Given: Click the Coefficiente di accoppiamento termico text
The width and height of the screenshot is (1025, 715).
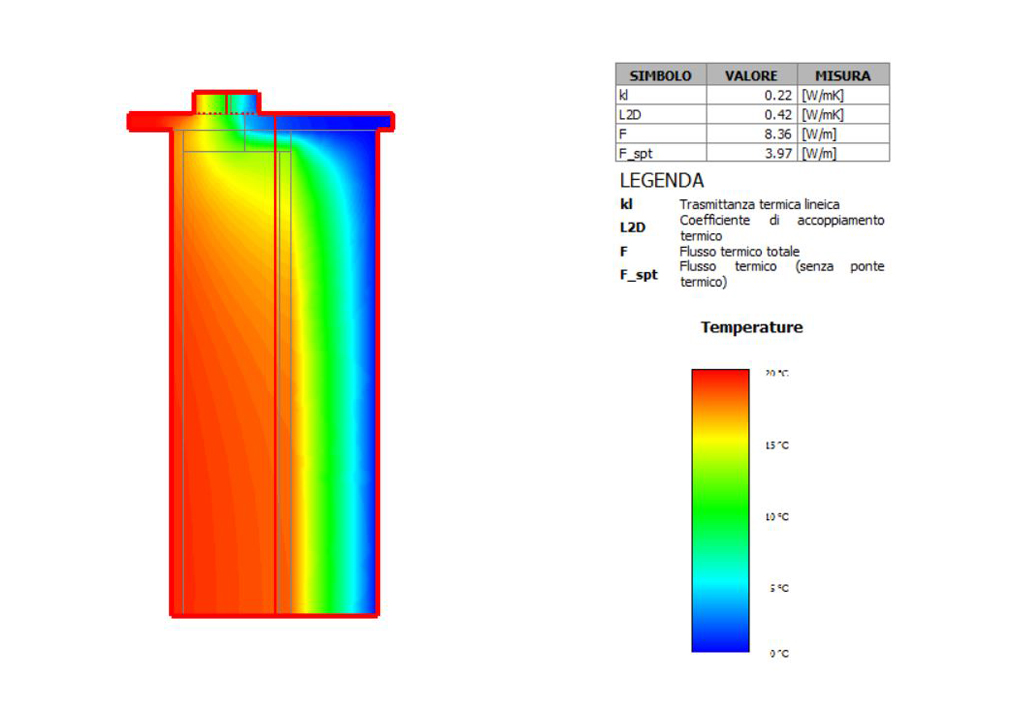Looking at the screenshot, I should [782, 228].
